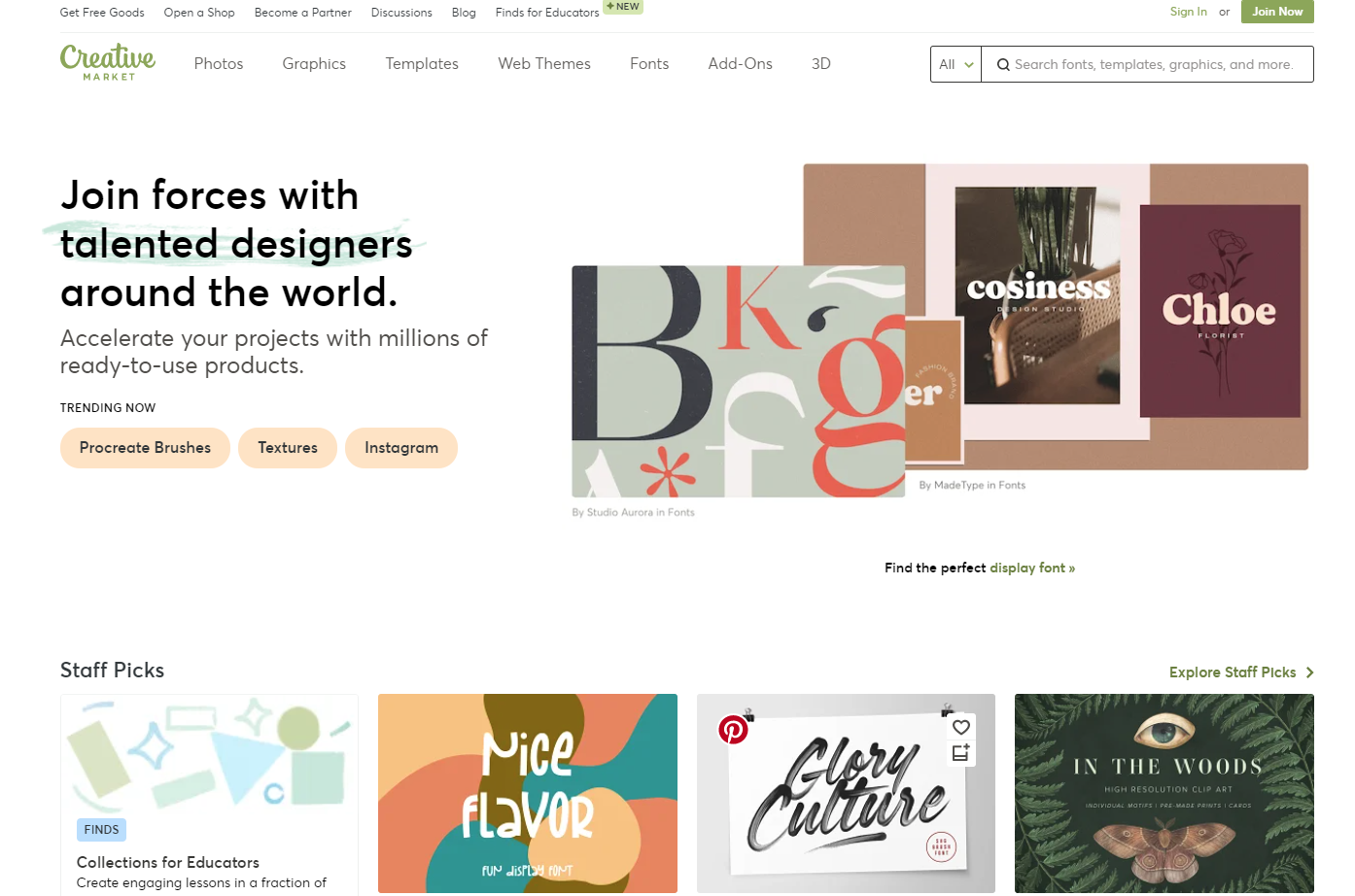Screen dimensions: 1355x896
Task: Click the Sign In link
Action: 1189,12
